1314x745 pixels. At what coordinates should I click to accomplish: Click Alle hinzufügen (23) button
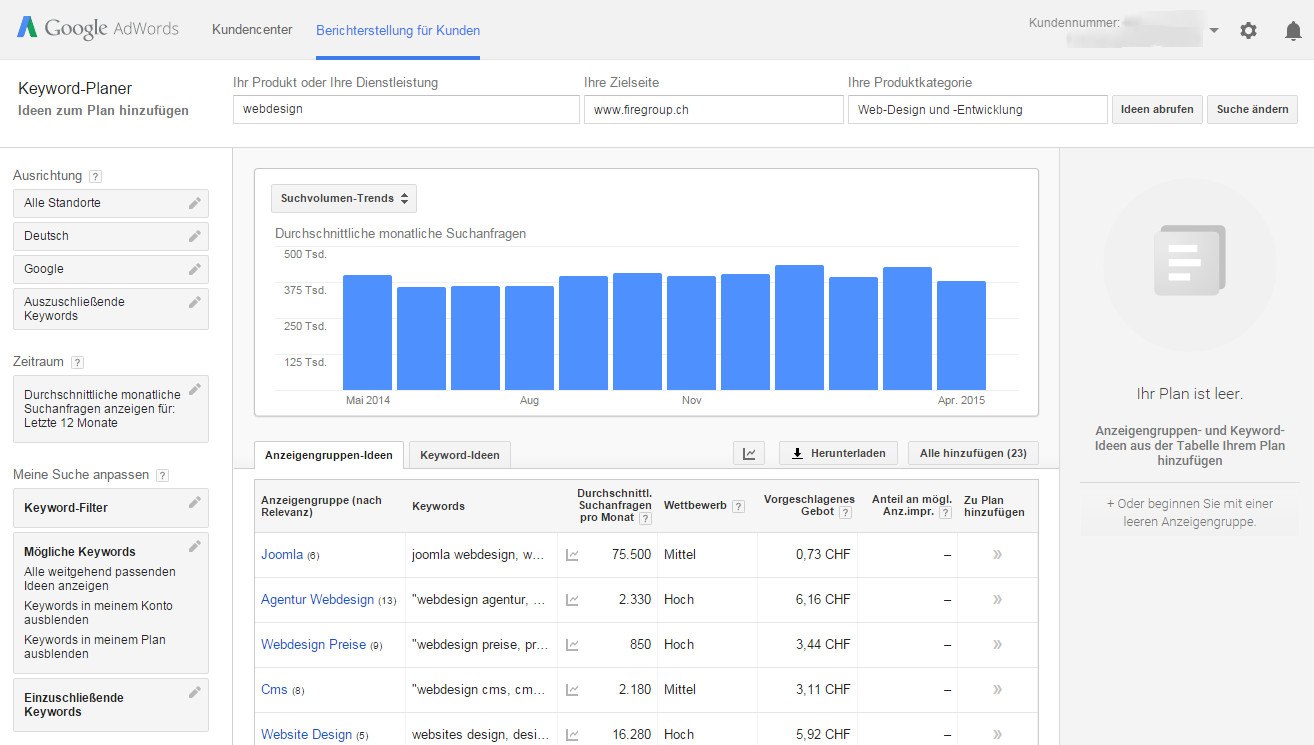(x=973, y=453)
